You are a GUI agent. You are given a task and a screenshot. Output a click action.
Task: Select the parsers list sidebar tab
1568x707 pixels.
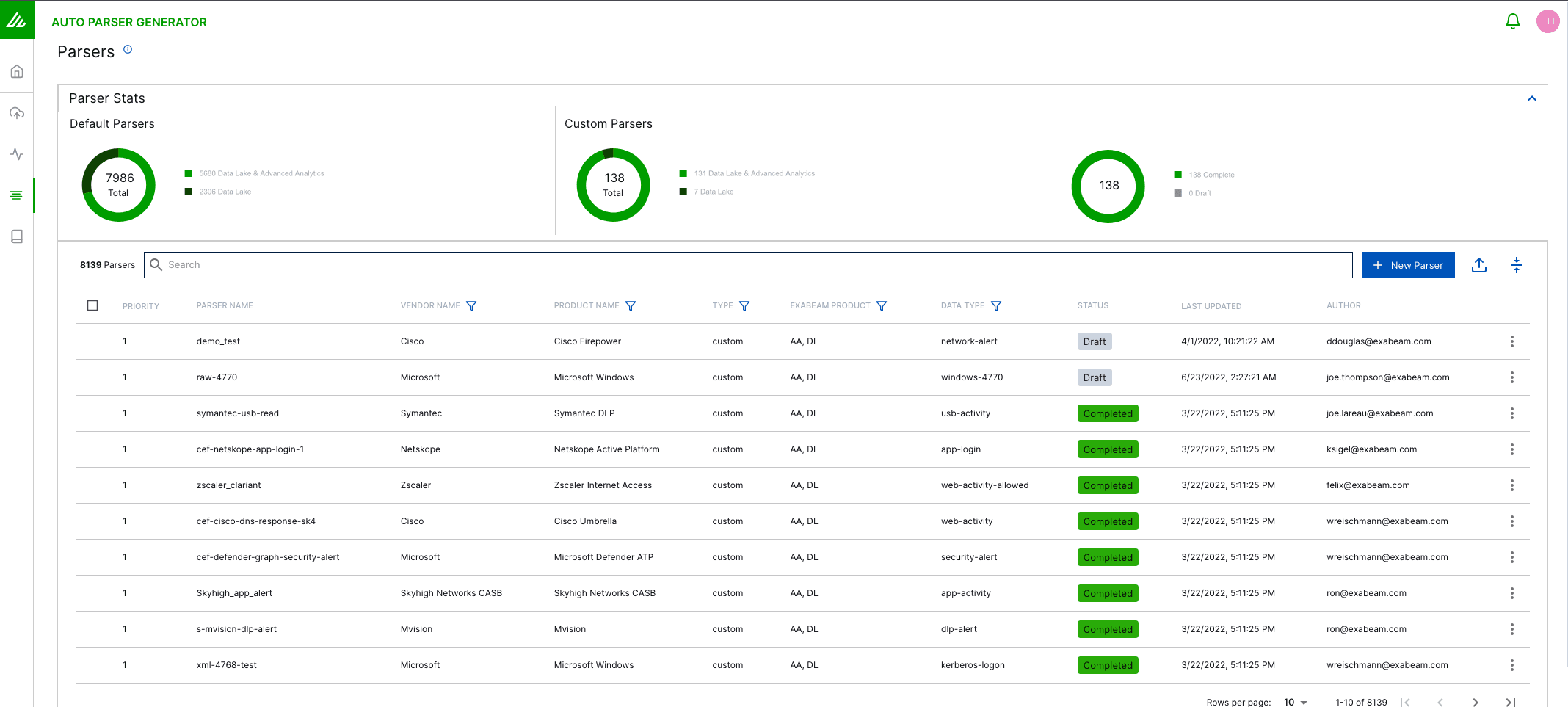point(17,195)
